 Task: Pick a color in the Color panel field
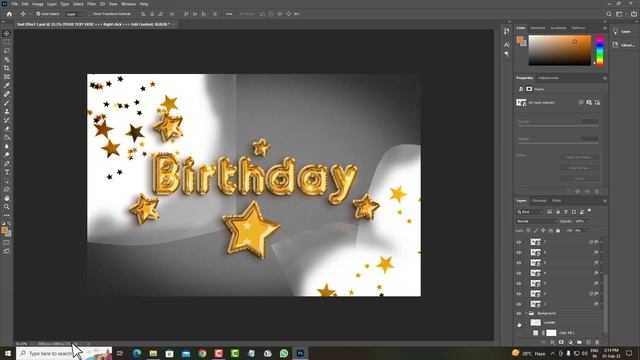[560, 50]
